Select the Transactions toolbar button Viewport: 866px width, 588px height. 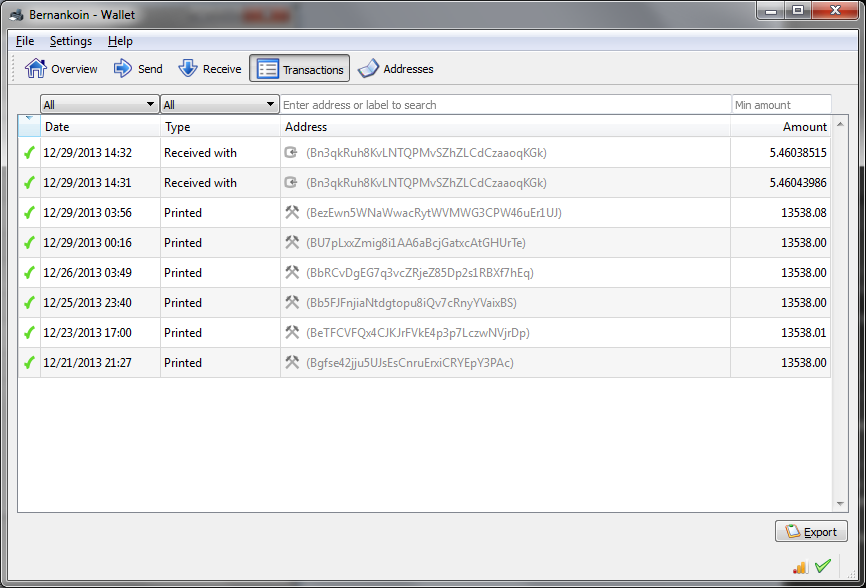(299, 68)
